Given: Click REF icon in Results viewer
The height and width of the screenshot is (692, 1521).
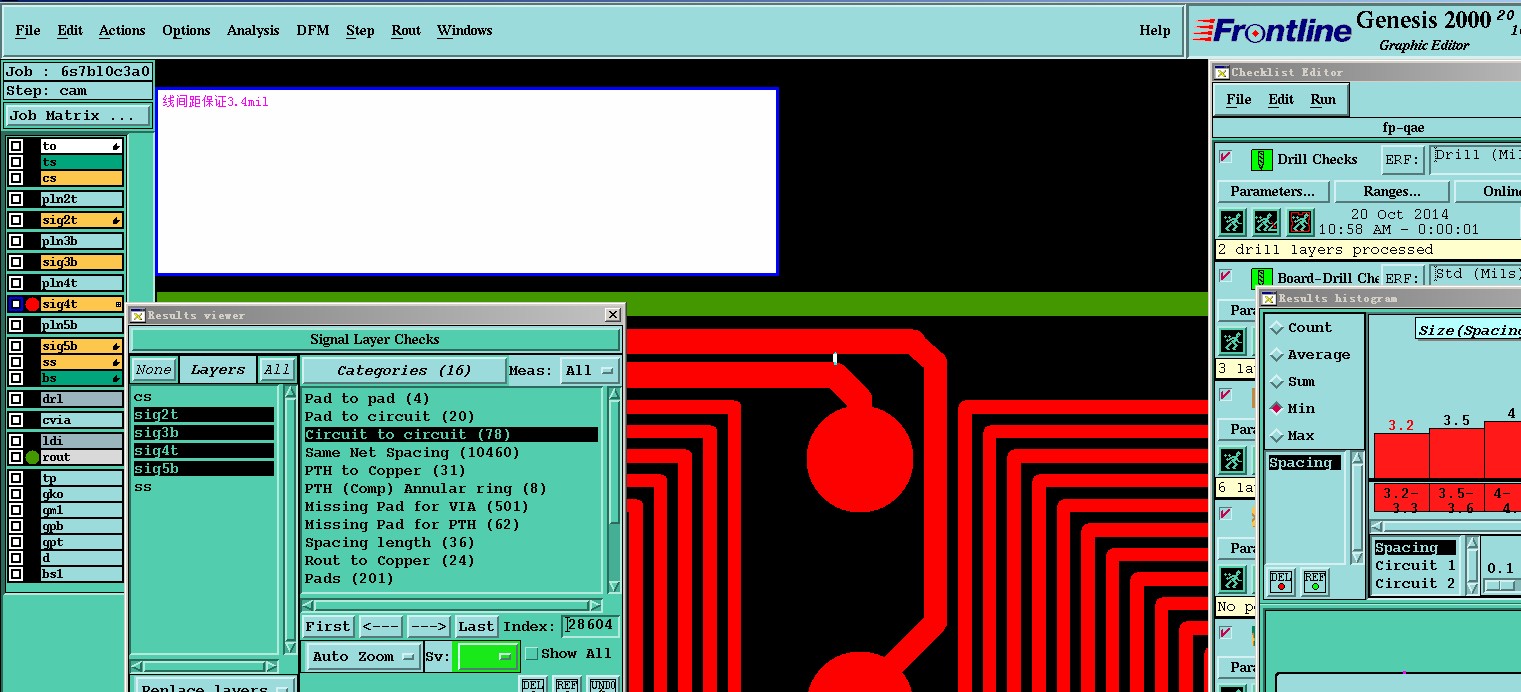Looking at the screenshot, I should click(567, 685).
